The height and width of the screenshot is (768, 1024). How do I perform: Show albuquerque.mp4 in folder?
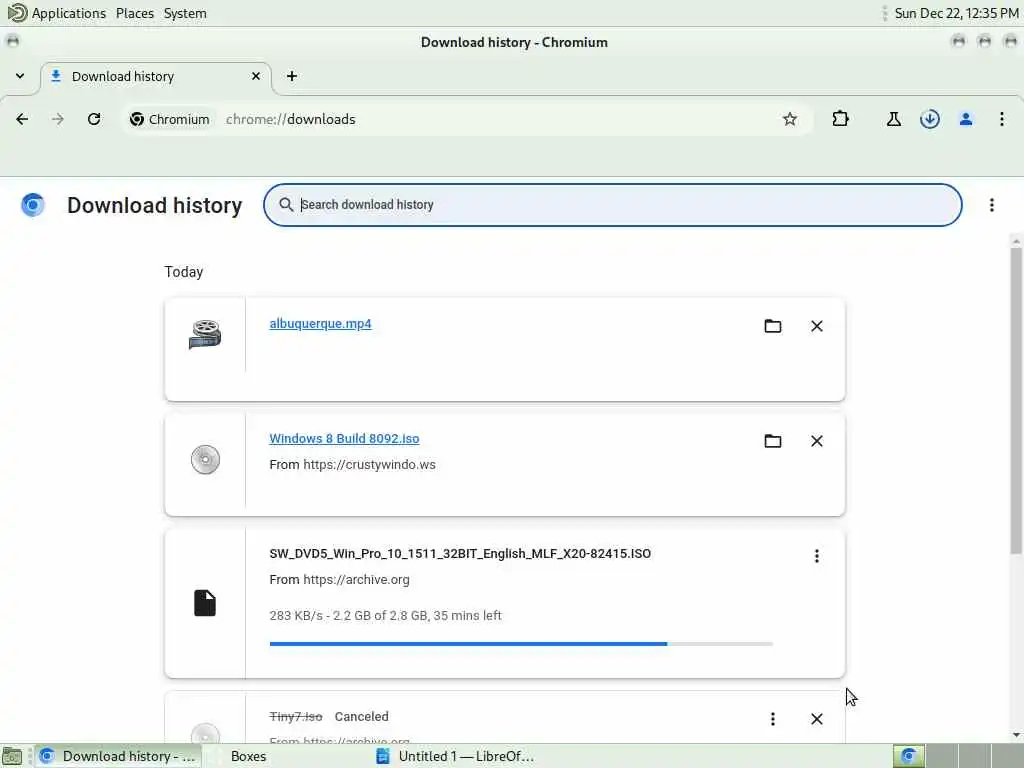tap(773, 326)
